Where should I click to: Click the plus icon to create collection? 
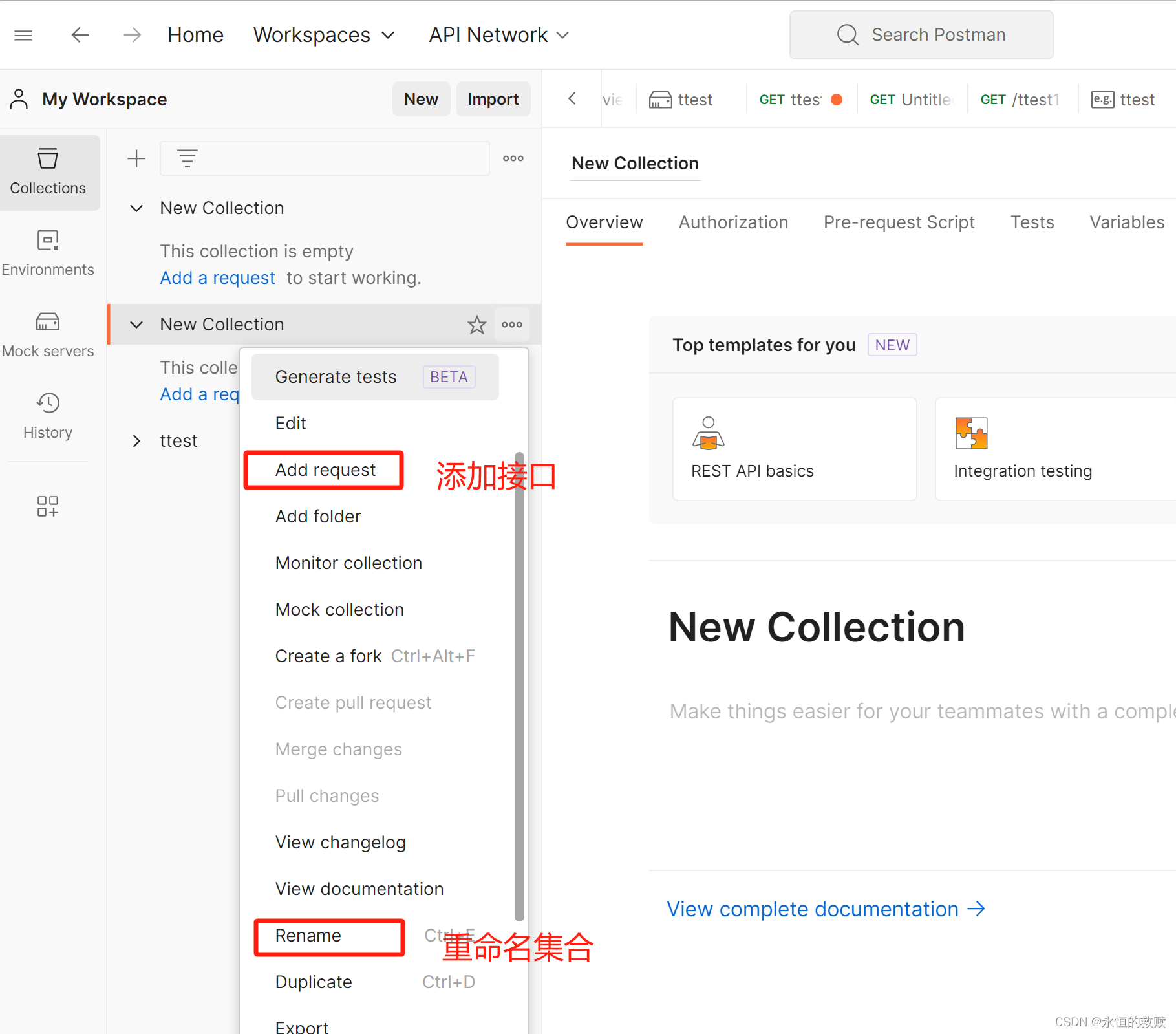[x=136, y=158]
